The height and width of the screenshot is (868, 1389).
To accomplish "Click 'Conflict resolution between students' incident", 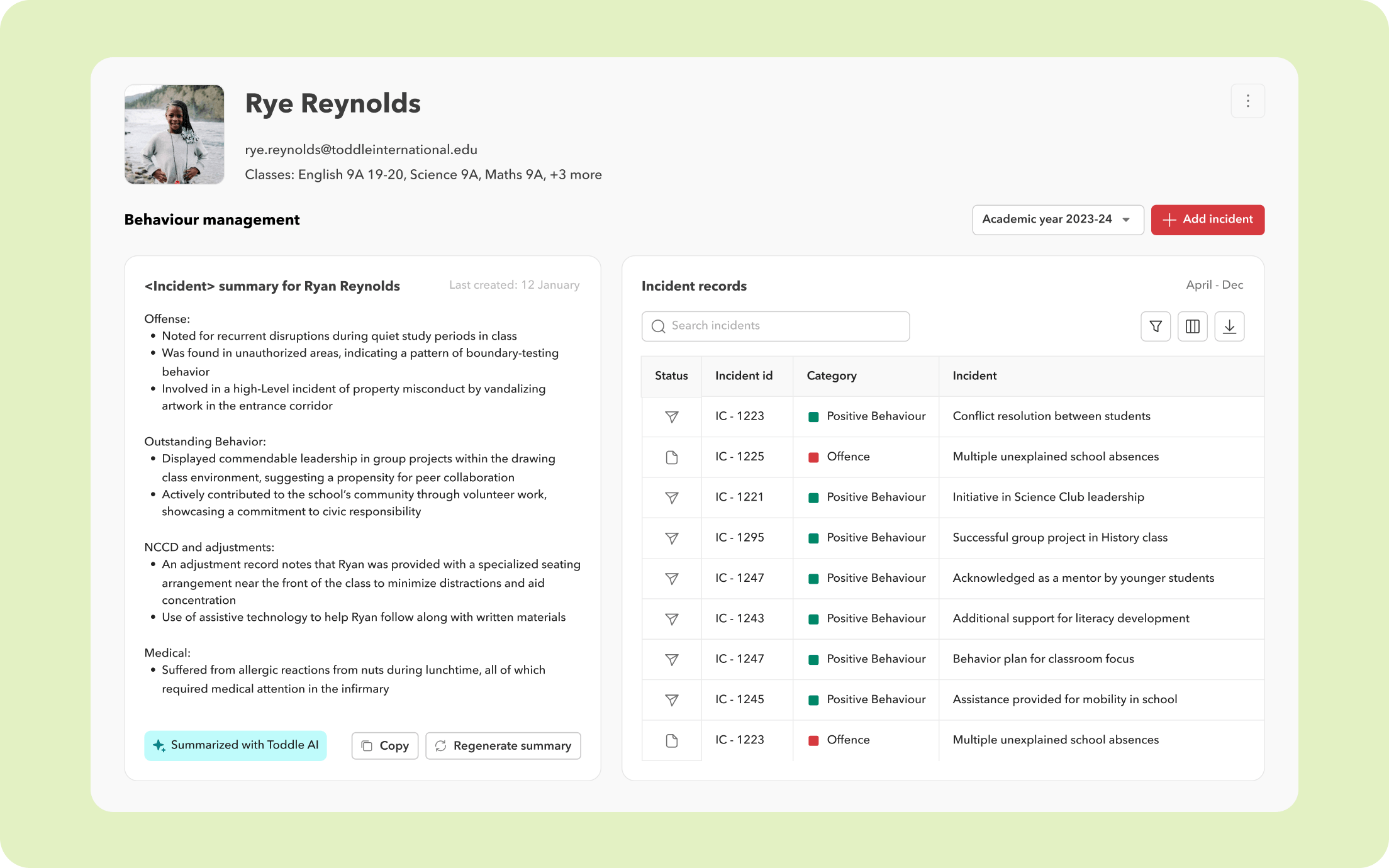I will pyautogui.click(x=1051, y=416).
